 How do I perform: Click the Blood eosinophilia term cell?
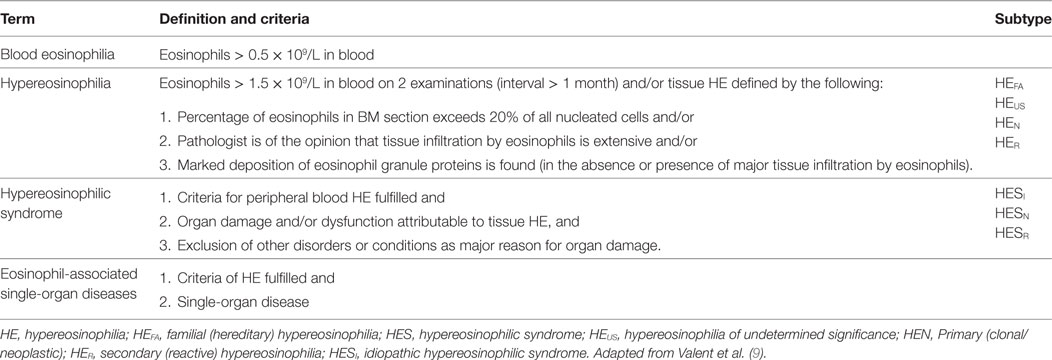click(x=58, y=55)
